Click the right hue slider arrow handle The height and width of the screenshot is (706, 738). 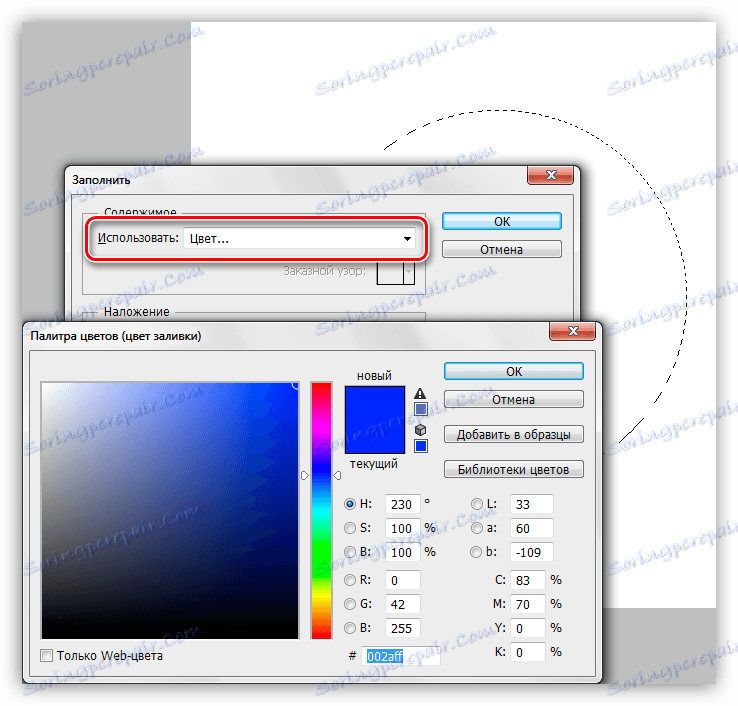(337, 475)
